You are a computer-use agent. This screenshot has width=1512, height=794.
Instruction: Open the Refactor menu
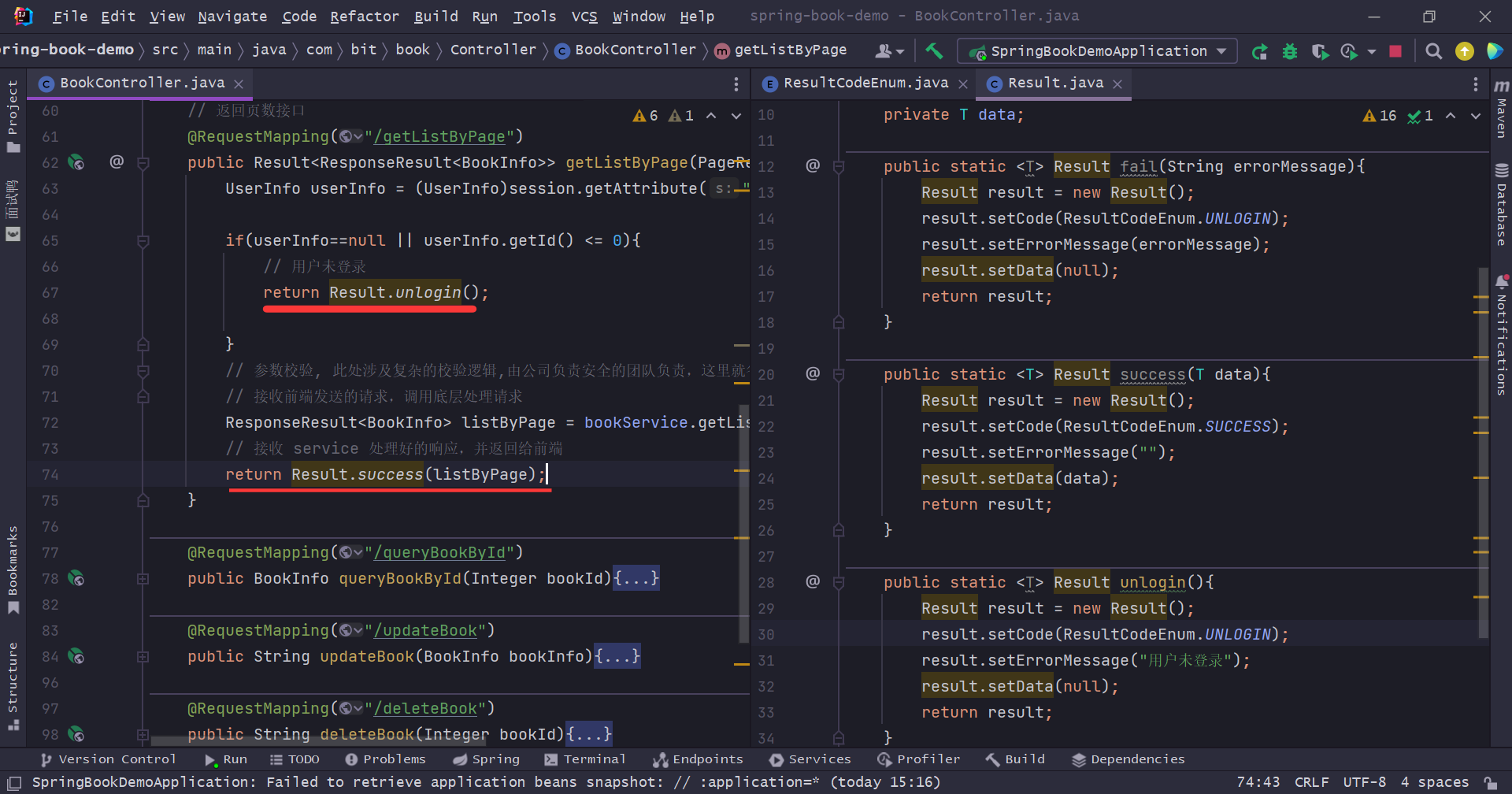(x=364, y=16)
